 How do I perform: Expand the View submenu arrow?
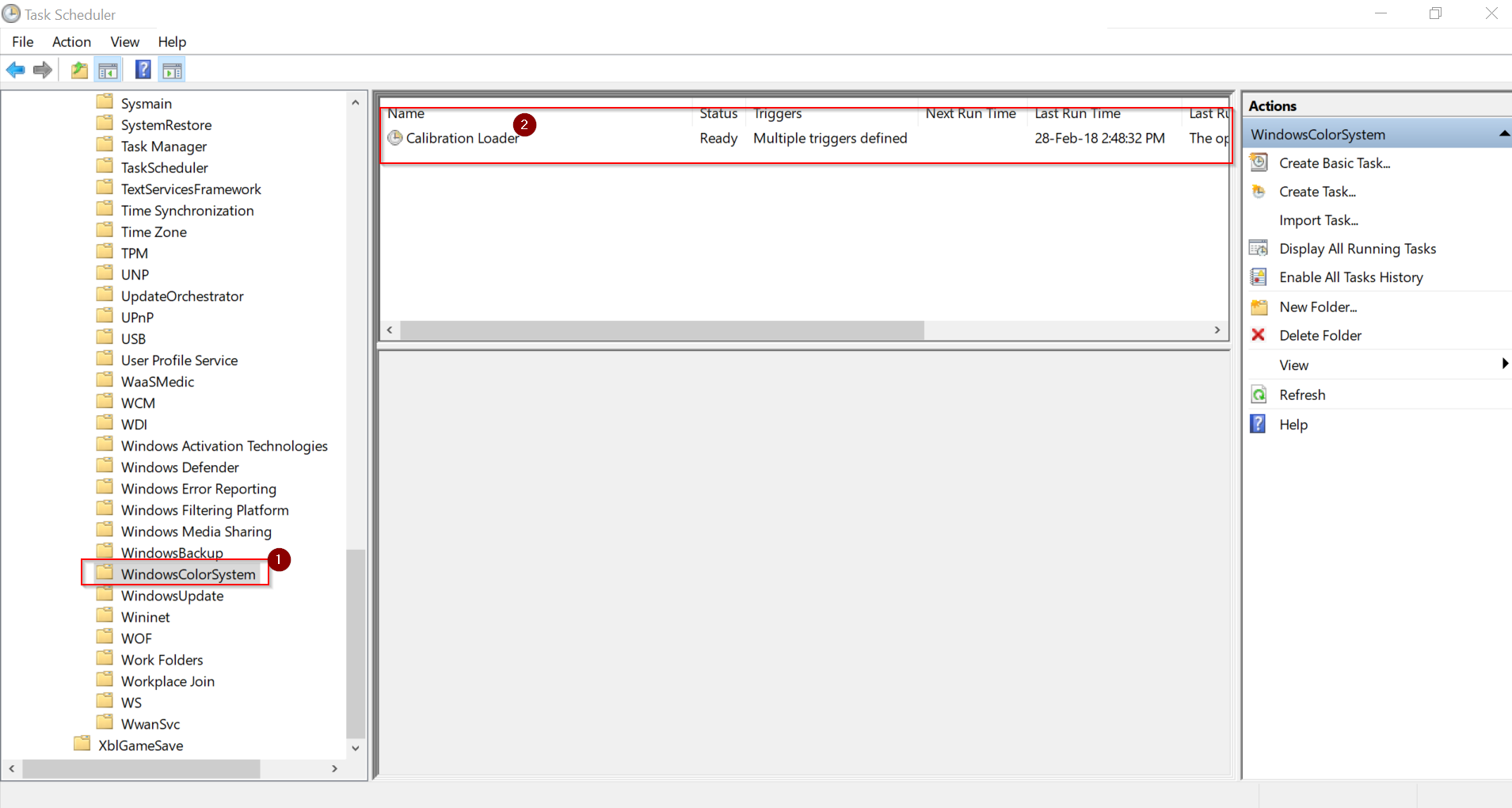[1504, 364]
